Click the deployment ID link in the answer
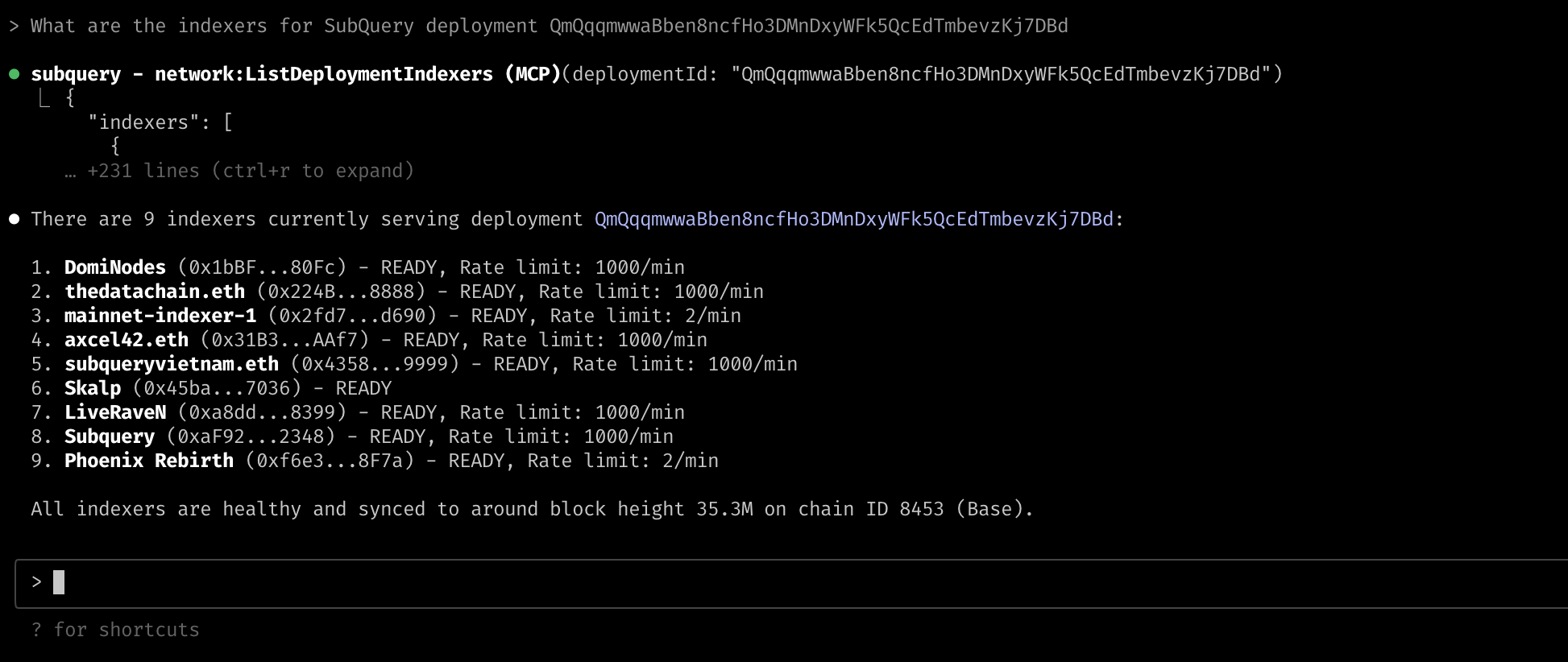Screen dimensions: 1568x662 tap(854, 219)
